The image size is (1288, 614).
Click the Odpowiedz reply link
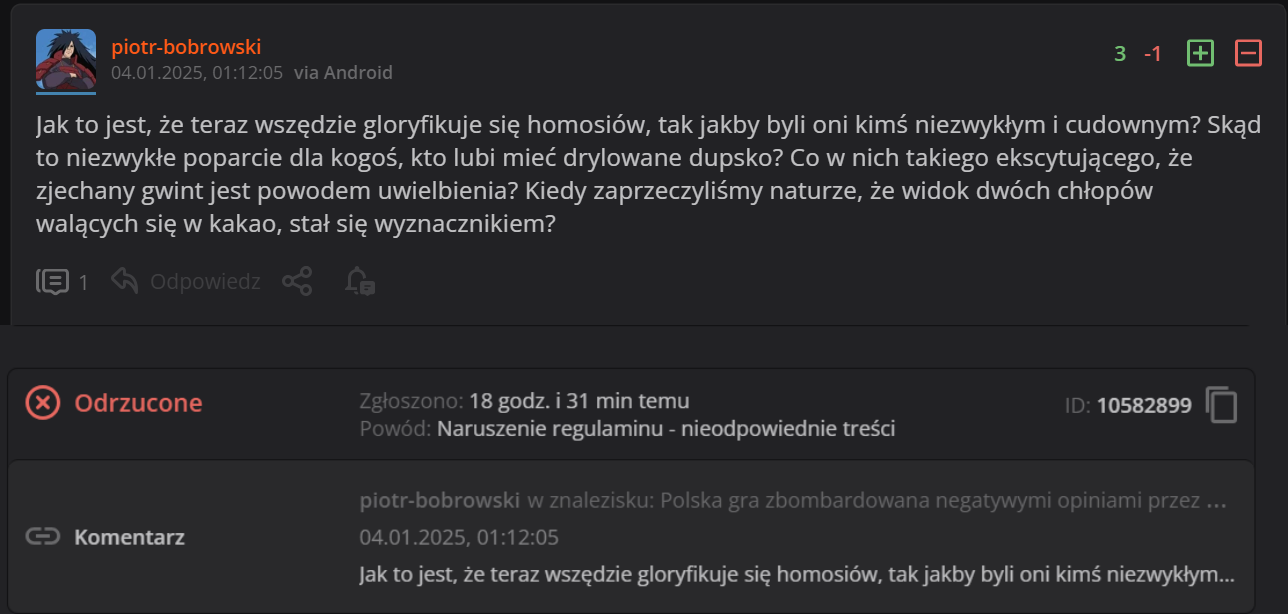205,282
